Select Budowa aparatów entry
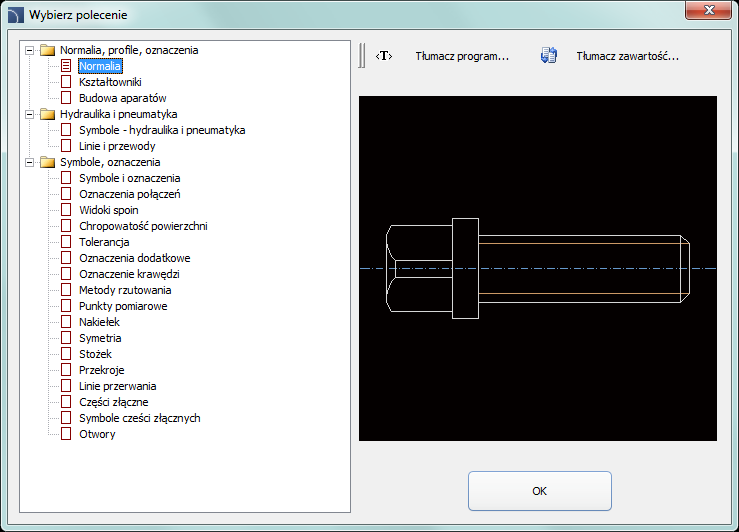The height and width of the screenshot is (532, 739). click(123, 98)
